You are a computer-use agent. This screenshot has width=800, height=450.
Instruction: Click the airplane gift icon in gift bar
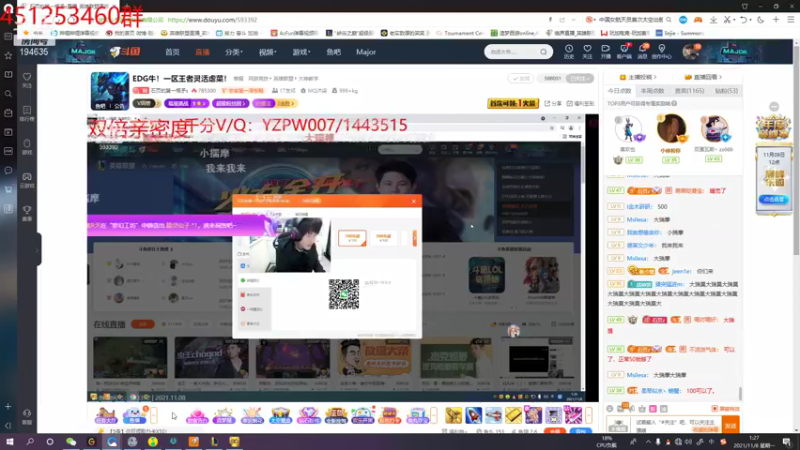(493, 415)
